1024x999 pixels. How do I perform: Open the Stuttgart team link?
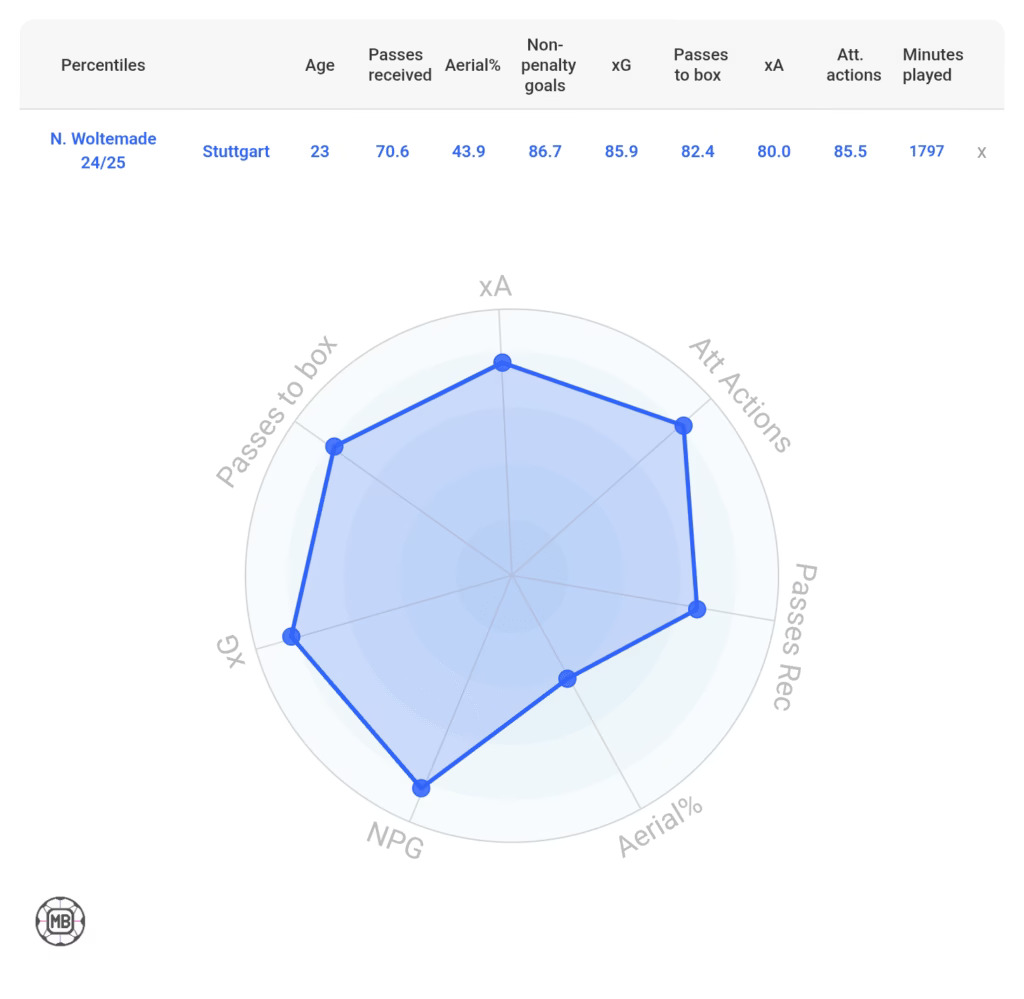(236, 151)
